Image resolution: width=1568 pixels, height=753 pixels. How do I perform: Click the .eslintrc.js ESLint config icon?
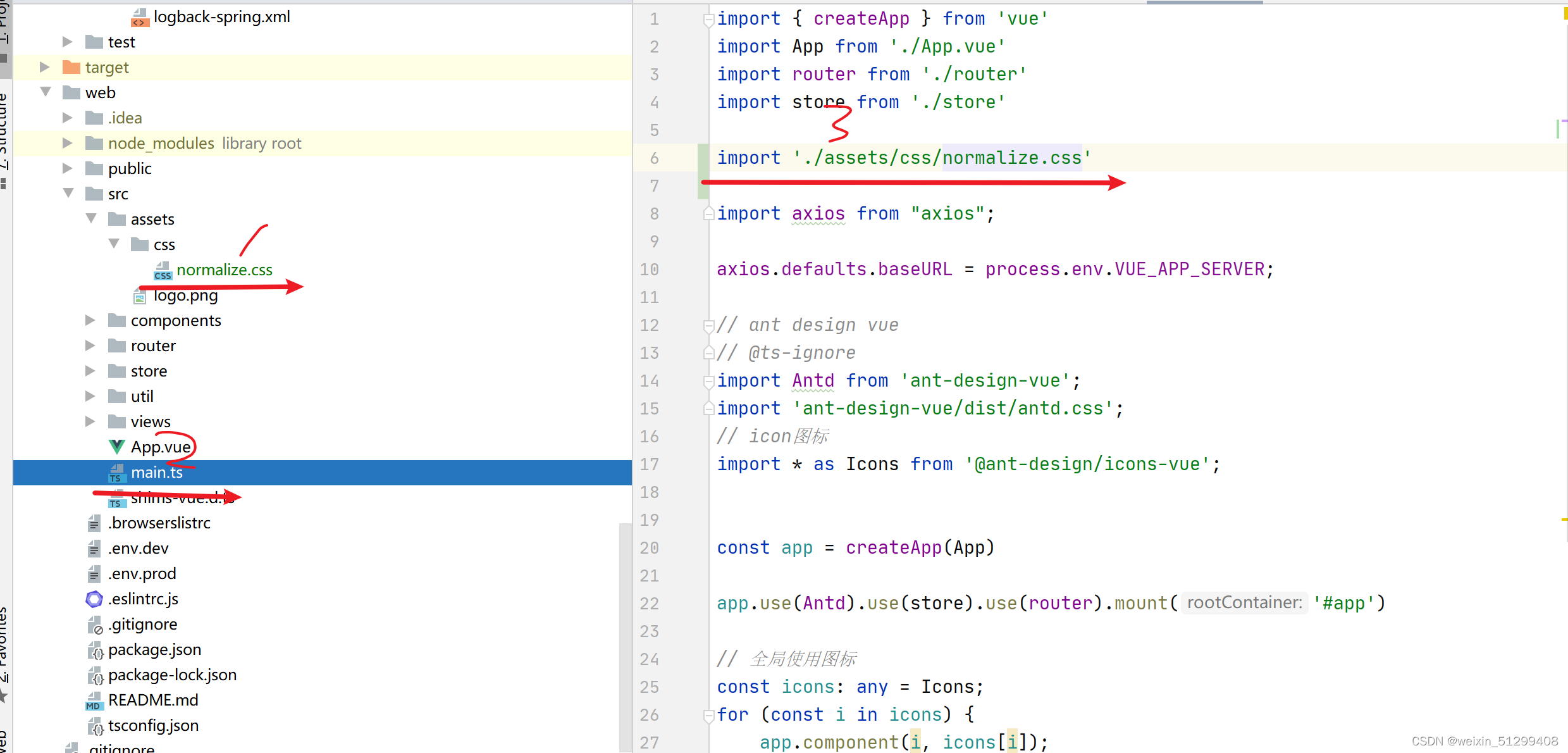94,599
